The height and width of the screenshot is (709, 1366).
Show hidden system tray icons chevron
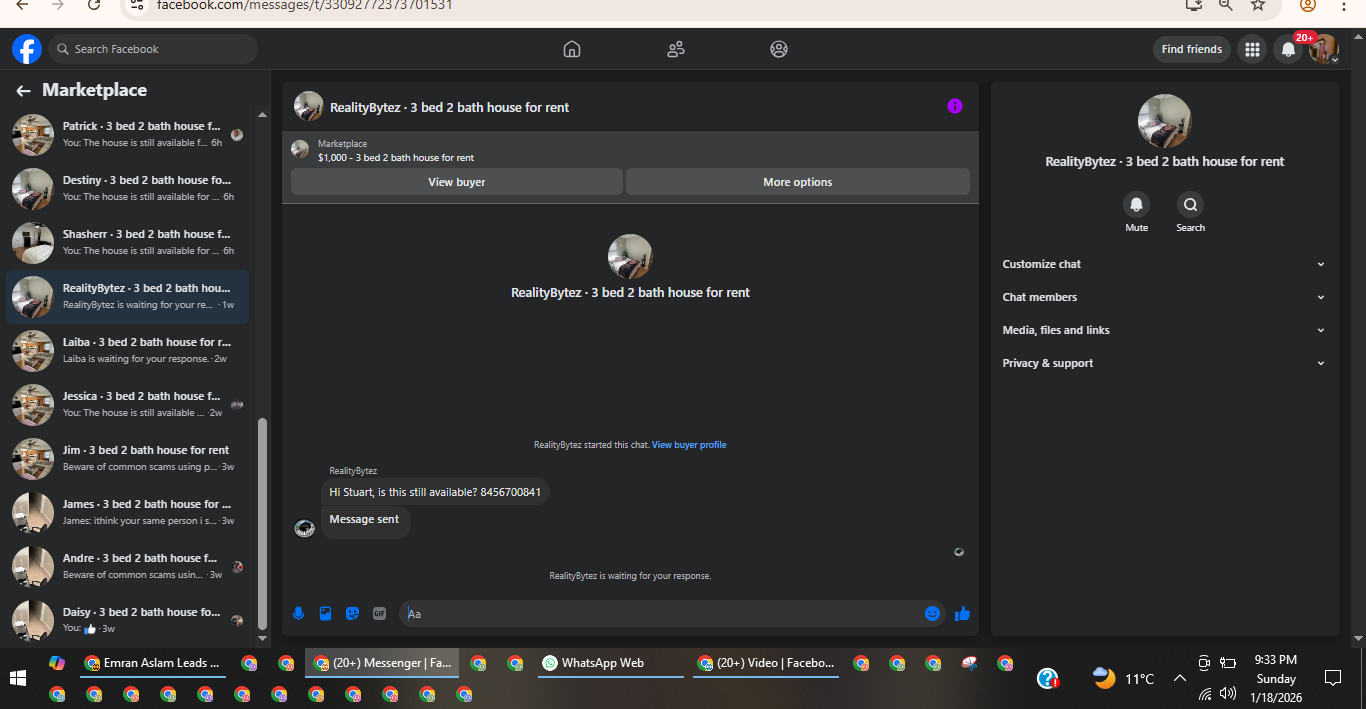(x=1179, y=679)
